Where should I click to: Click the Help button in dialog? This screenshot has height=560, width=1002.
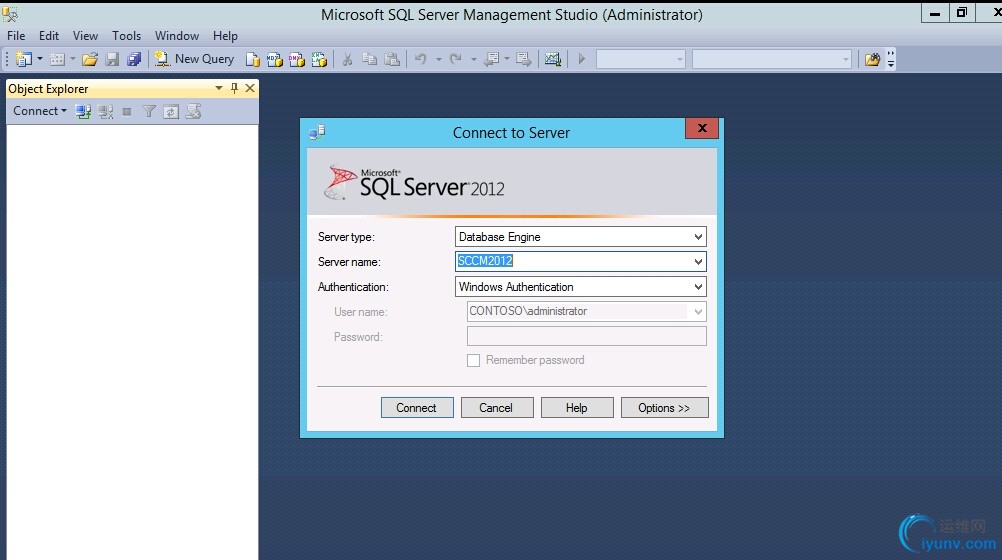[576, 408]
